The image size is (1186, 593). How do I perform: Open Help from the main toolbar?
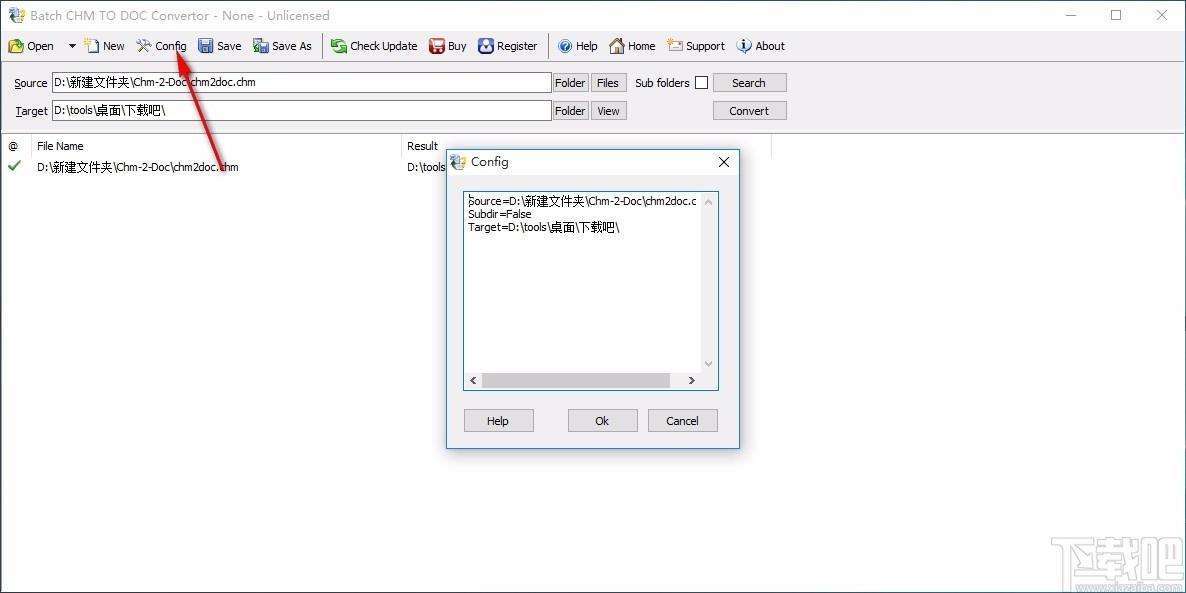[x=578, y=46]
